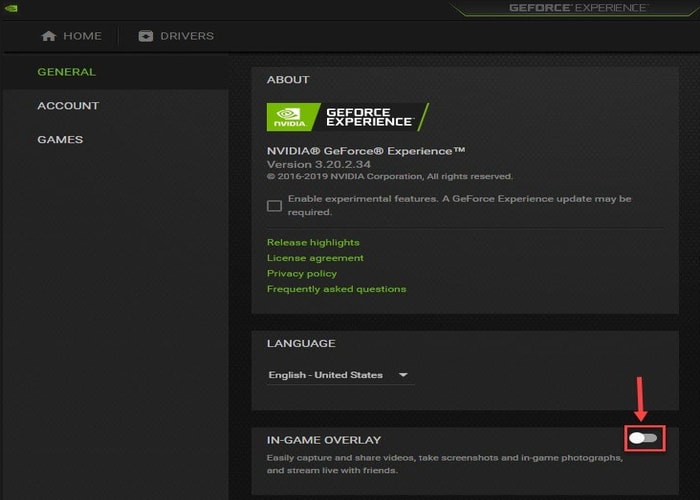This screenshot has width=700, height=500.
Task: Select GAMES in the settings sidebar
Action: pos(60,140)
